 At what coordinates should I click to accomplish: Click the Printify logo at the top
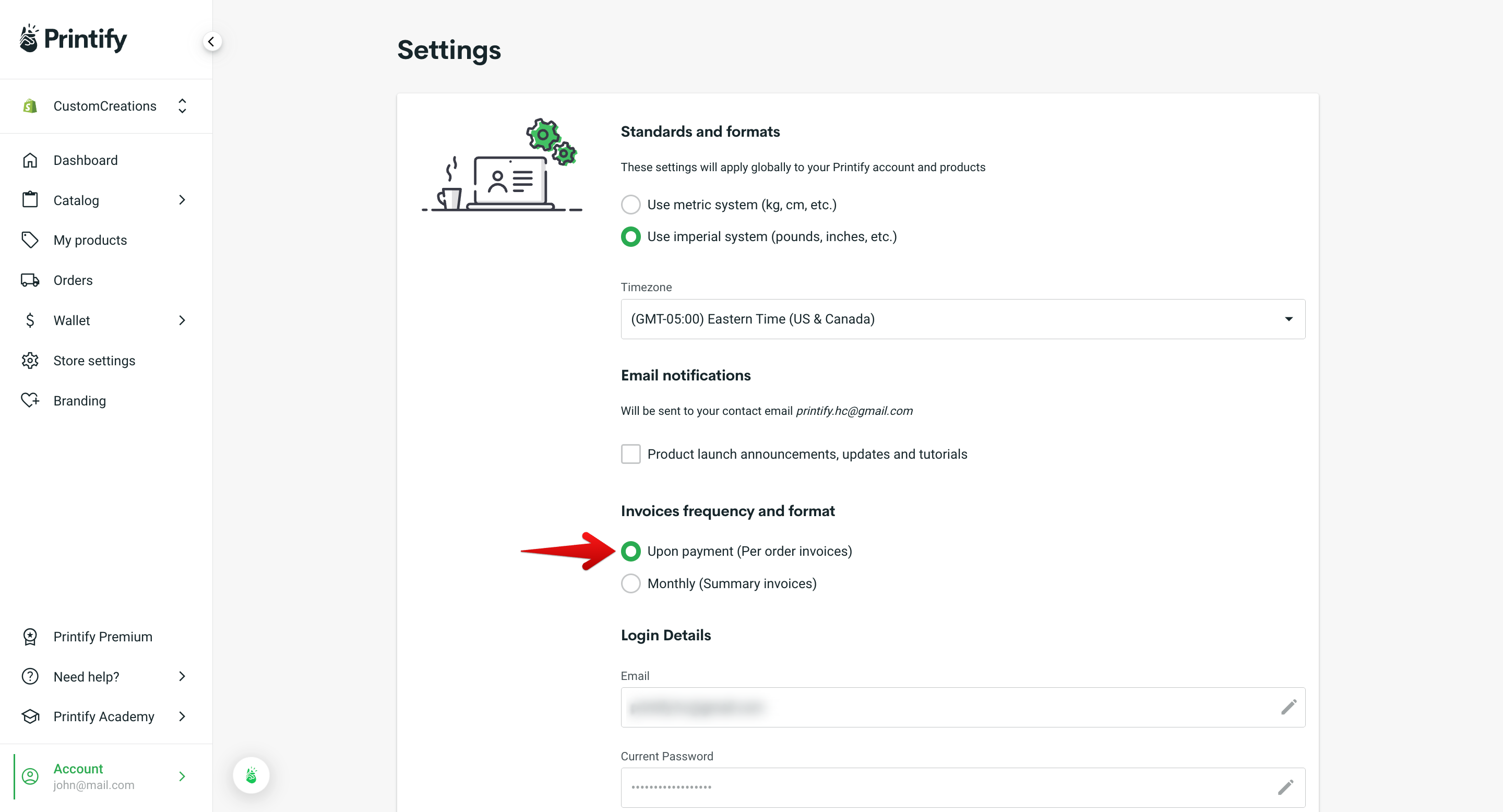tap(73, 38)
